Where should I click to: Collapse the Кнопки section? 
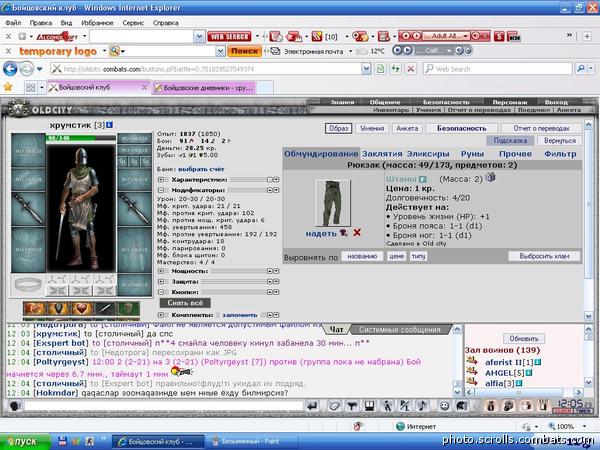pyautogui.click(x=161, y=292)
